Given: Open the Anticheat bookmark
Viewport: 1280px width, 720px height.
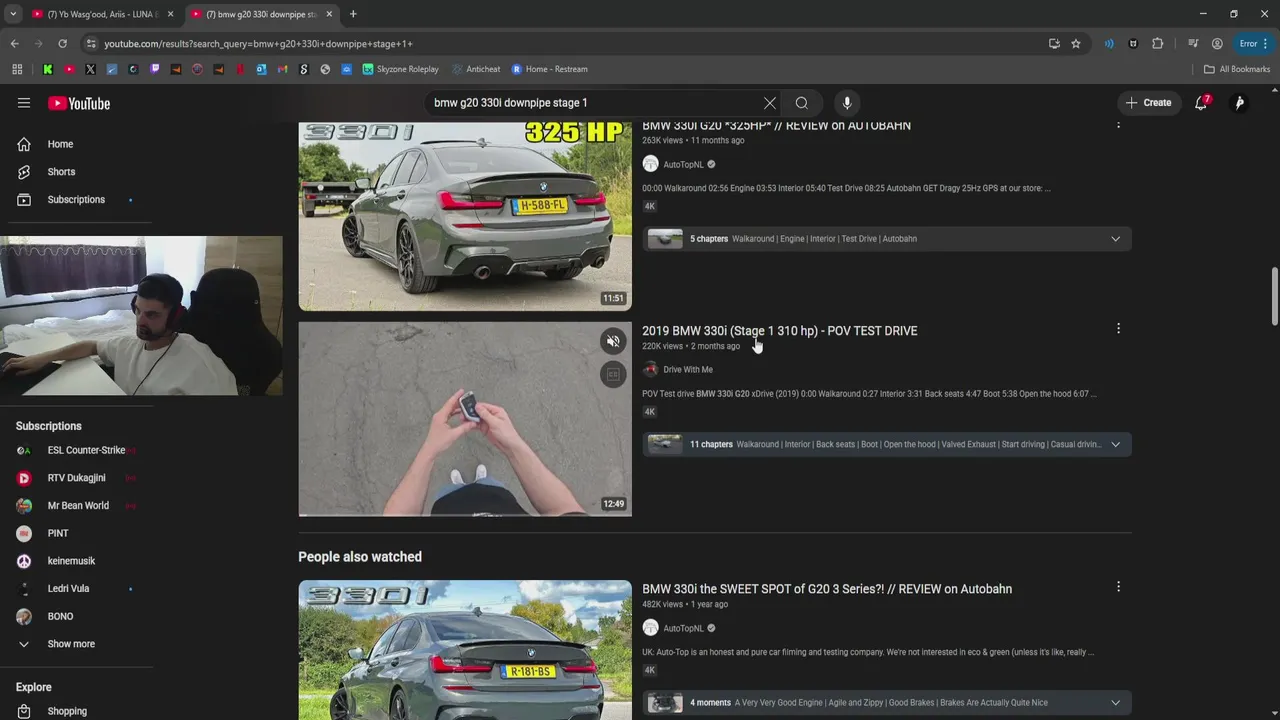Looking at the screenshot, I should pos(476,69).
